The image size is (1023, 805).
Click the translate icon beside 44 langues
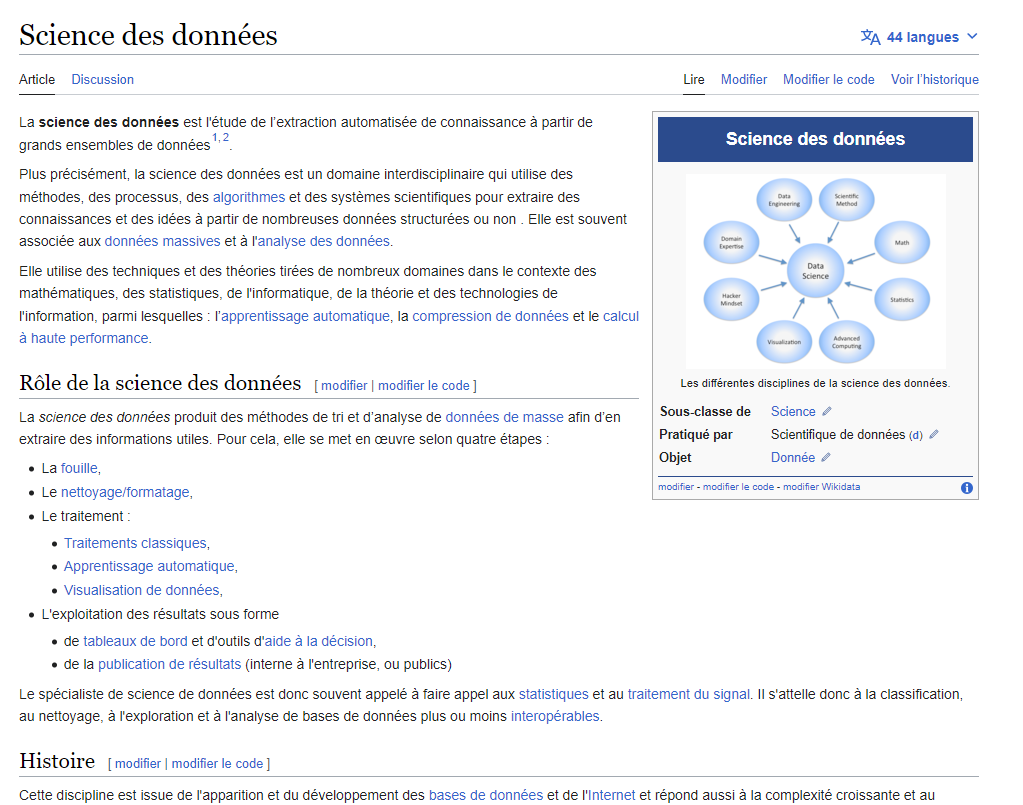point(870,37)
